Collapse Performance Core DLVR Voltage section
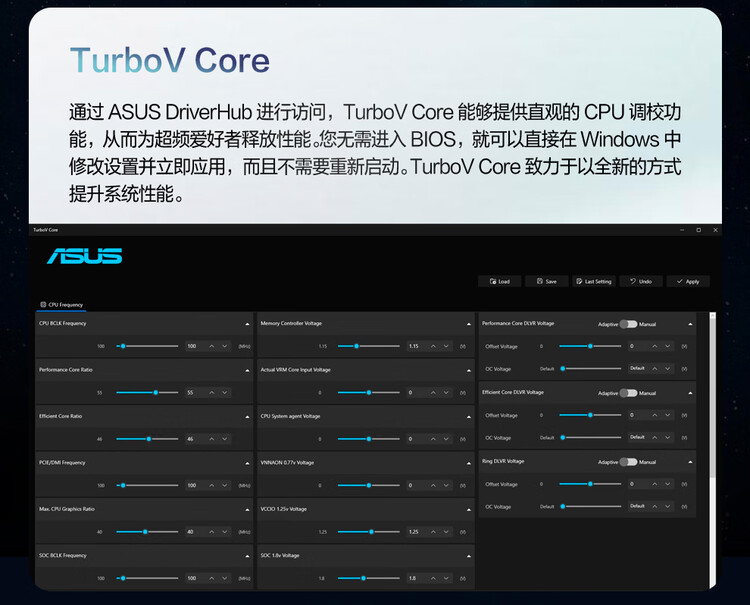The width and height of the screenshot is (750, 605). [690, 324]
